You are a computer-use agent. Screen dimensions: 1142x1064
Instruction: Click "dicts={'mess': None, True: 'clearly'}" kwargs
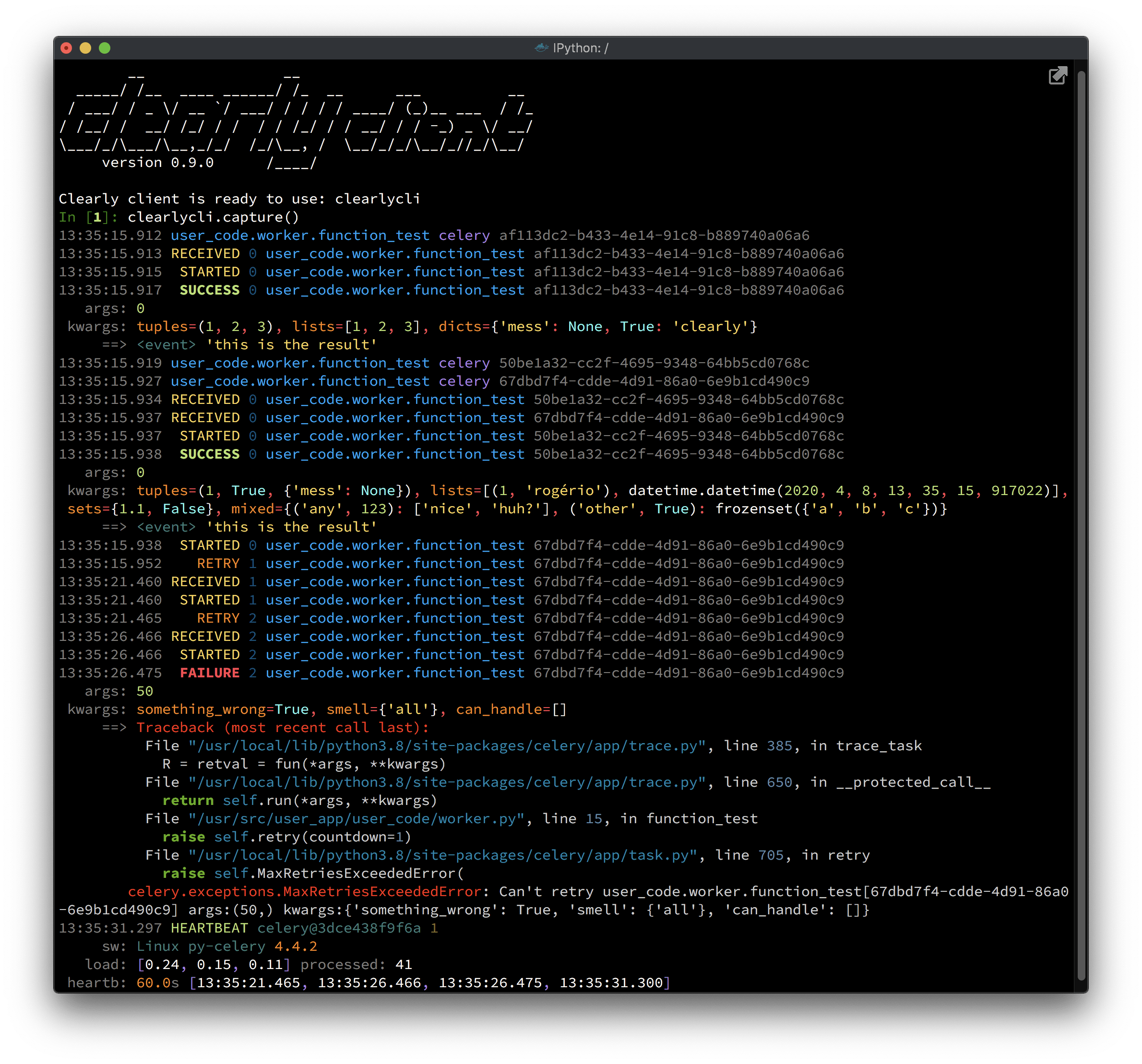coord(598,326)
